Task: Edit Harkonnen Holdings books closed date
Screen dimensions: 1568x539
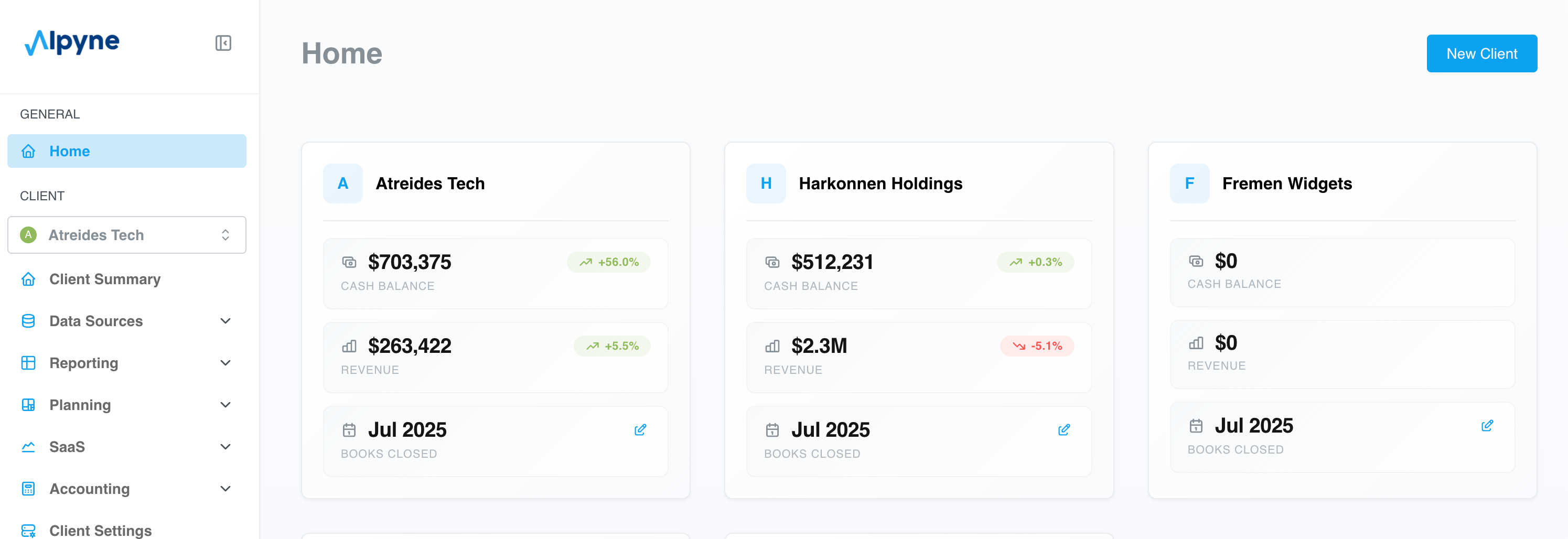Action: (1064, 430)
